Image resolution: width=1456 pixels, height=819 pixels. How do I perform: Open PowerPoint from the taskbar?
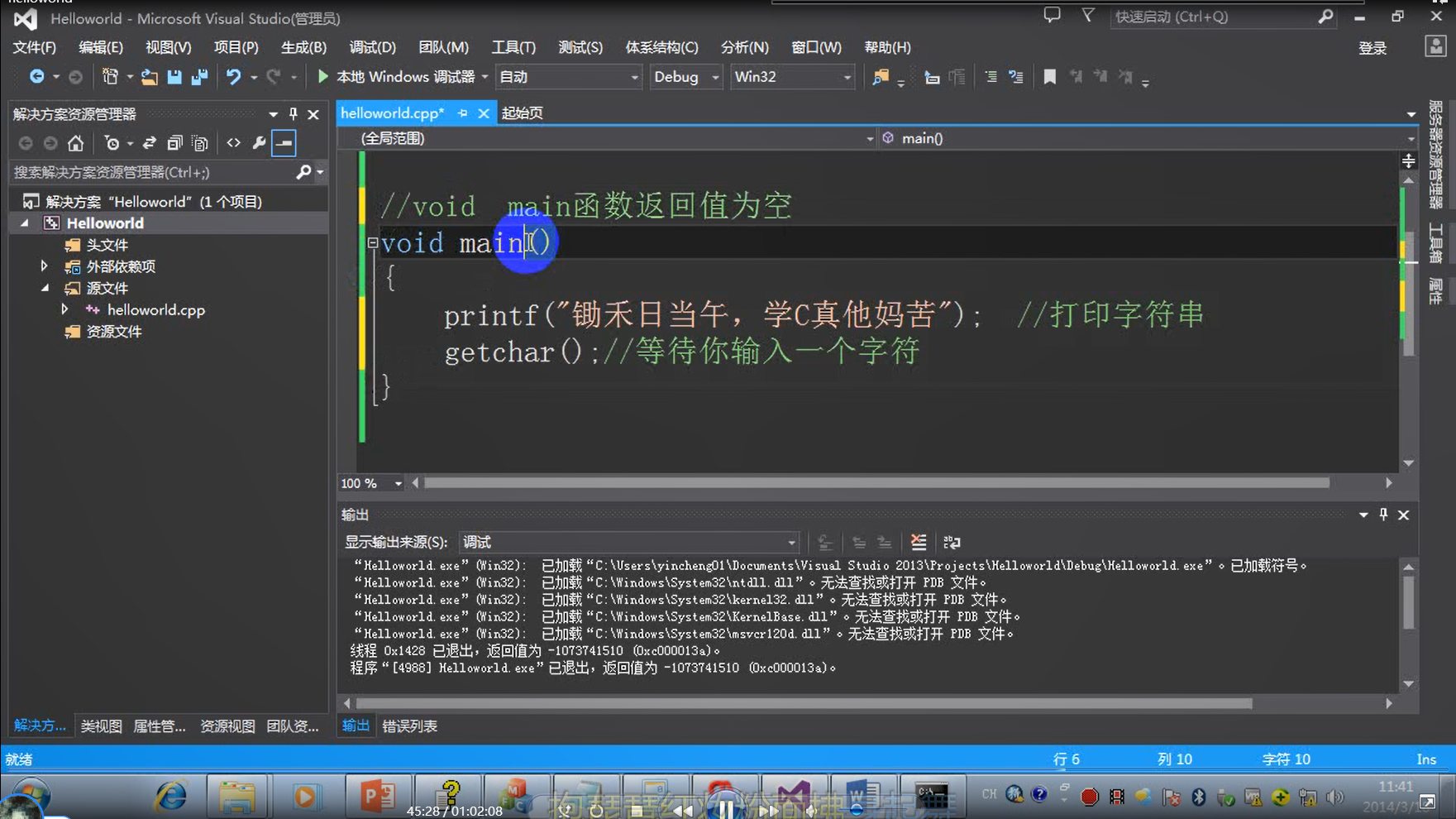click(x=378, y=797)
